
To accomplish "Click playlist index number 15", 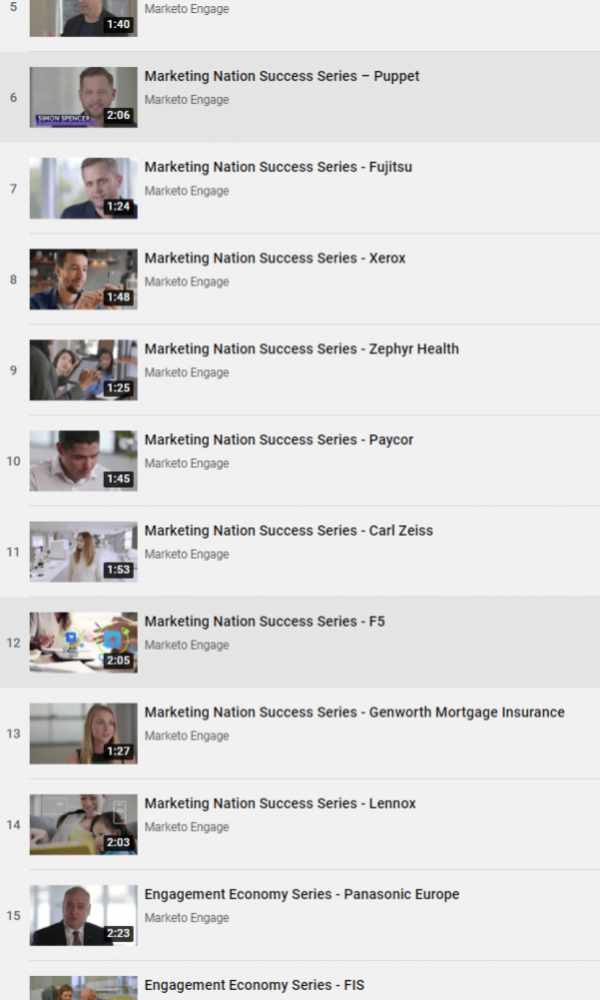I will [x=13, y=915].
